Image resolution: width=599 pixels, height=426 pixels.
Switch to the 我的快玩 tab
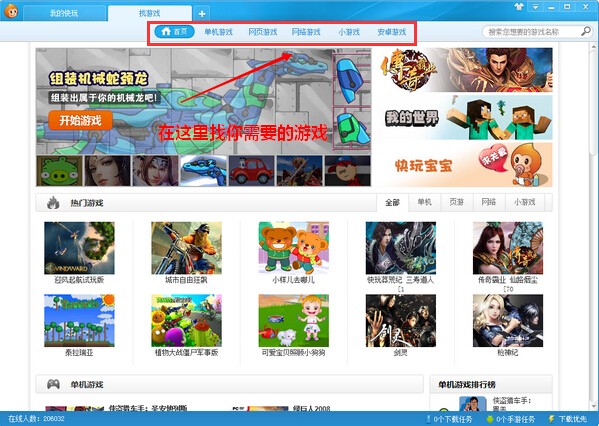coord(64,13)
